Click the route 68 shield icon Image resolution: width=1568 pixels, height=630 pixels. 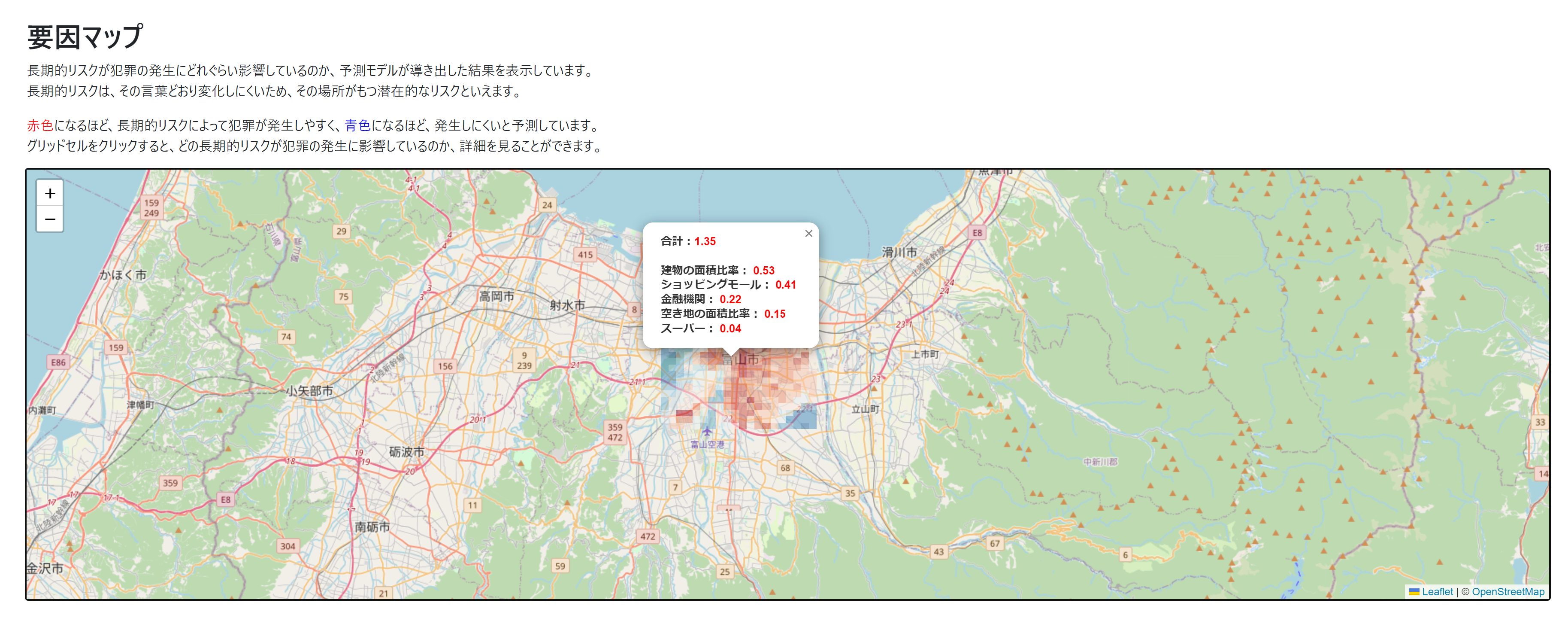click(785, 468)
